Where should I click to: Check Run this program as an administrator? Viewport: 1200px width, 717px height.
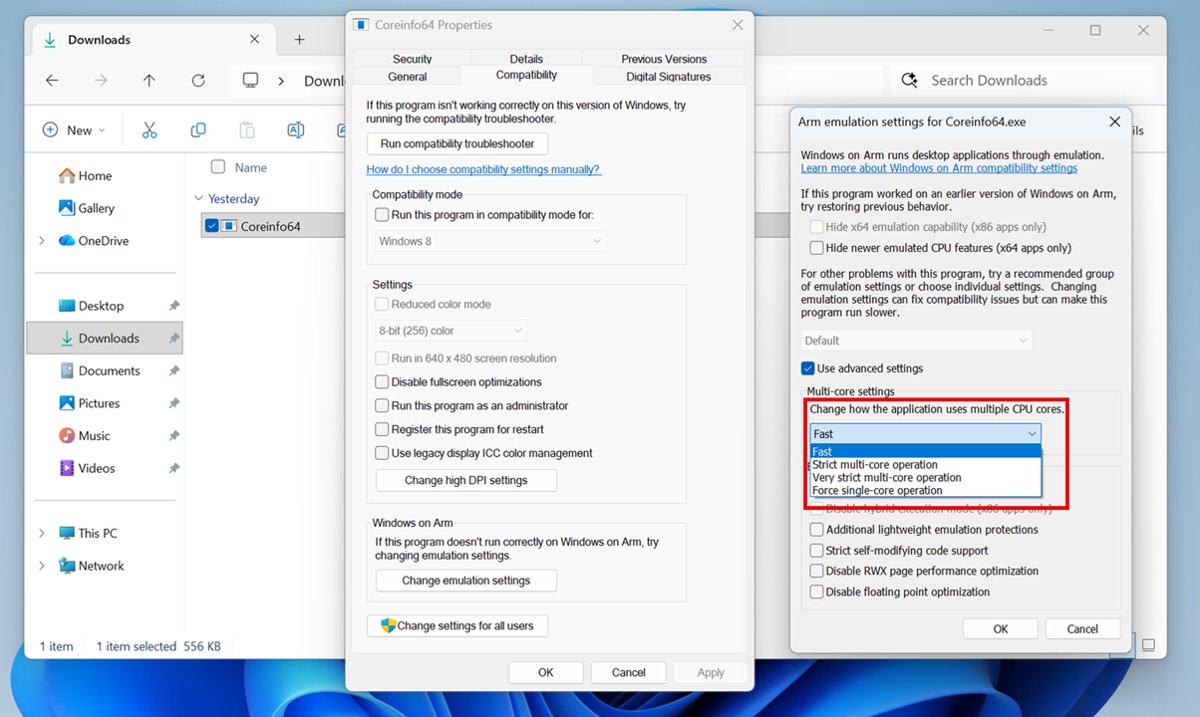tap(381, 406)
